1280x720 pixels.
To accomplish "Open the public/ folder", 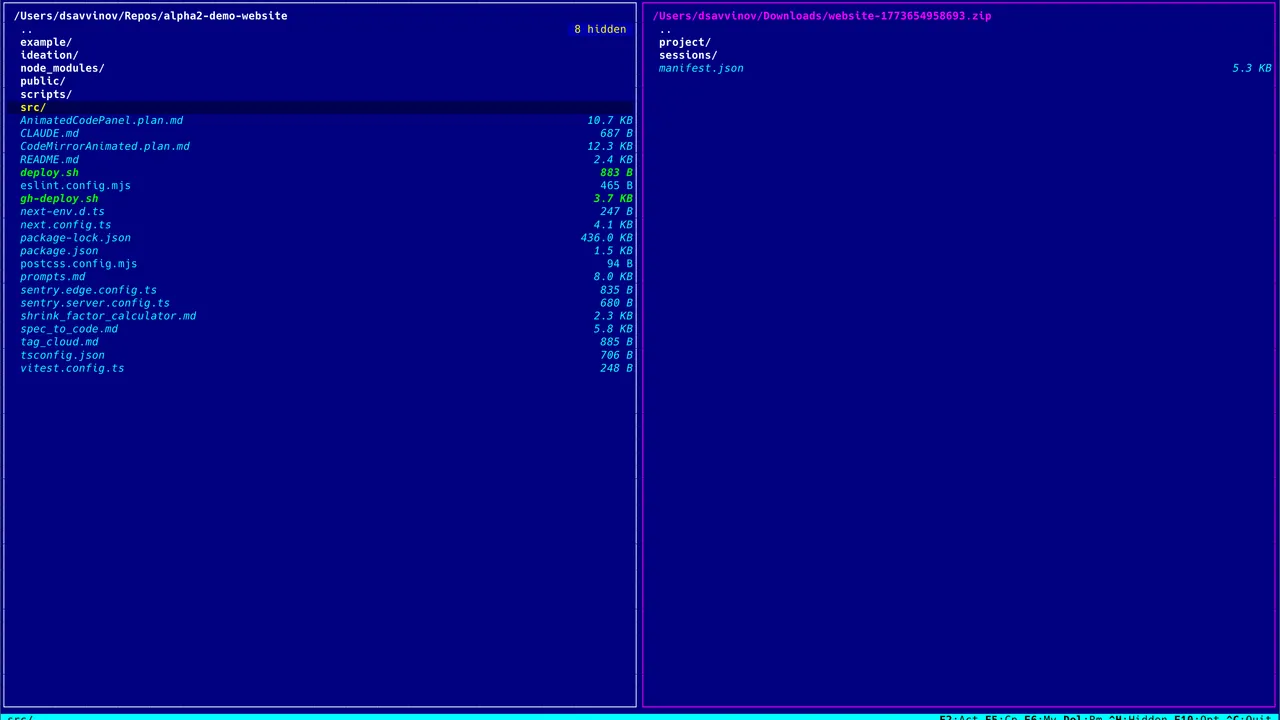I will pos(43,81).
